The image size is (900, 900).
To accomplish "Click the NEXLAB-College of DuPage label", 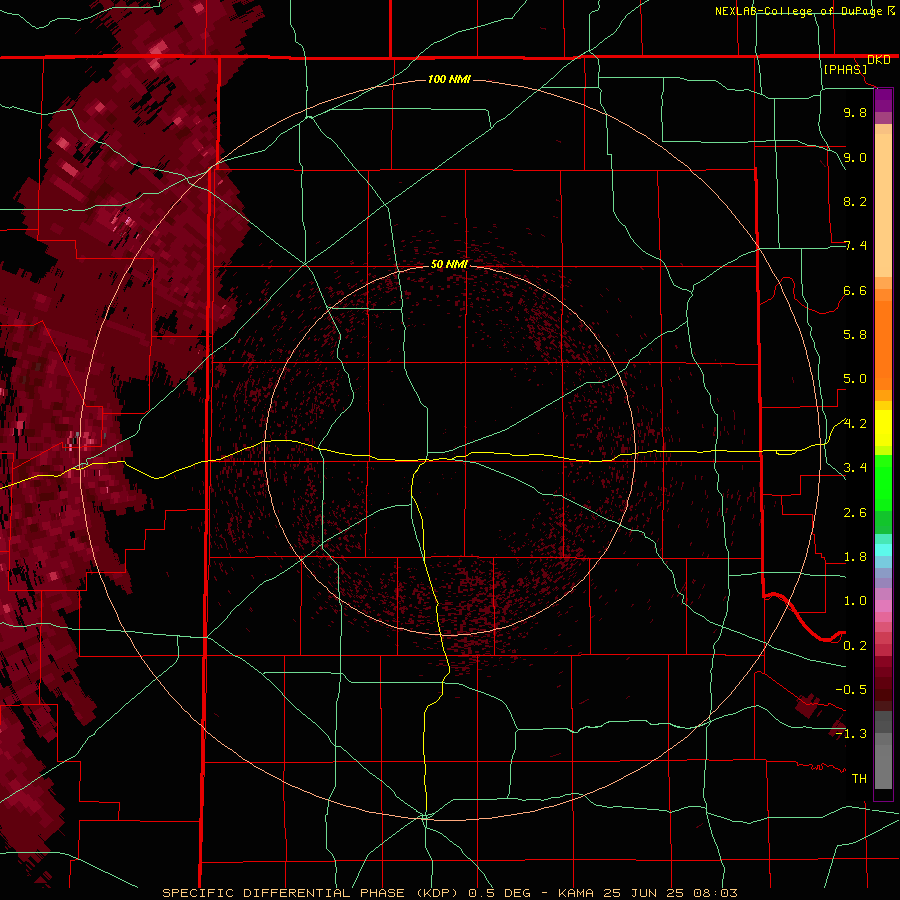I will 801,11.
